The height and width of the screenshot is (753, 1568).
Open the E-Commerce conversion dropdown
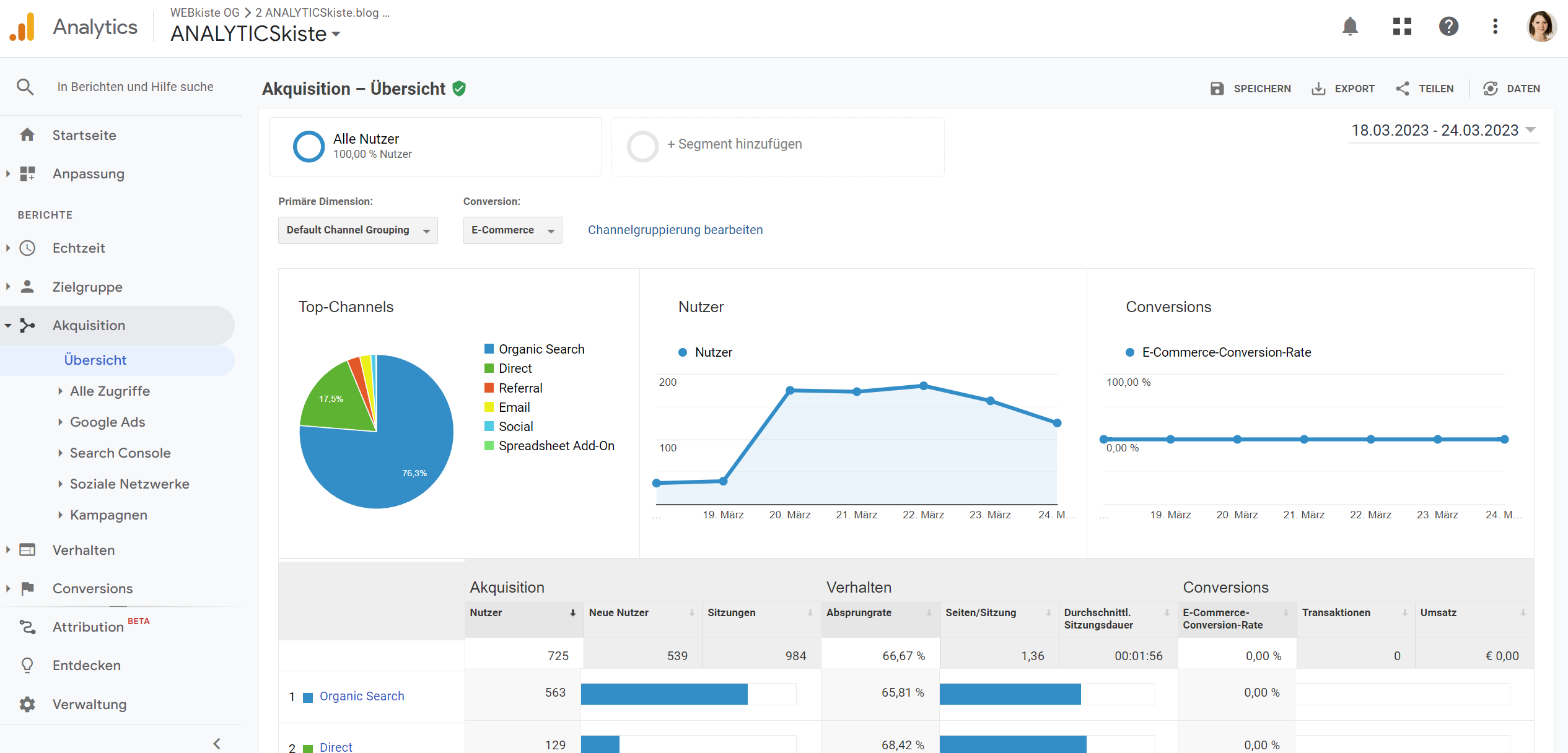pyautogui.click(x=512, y=230)
